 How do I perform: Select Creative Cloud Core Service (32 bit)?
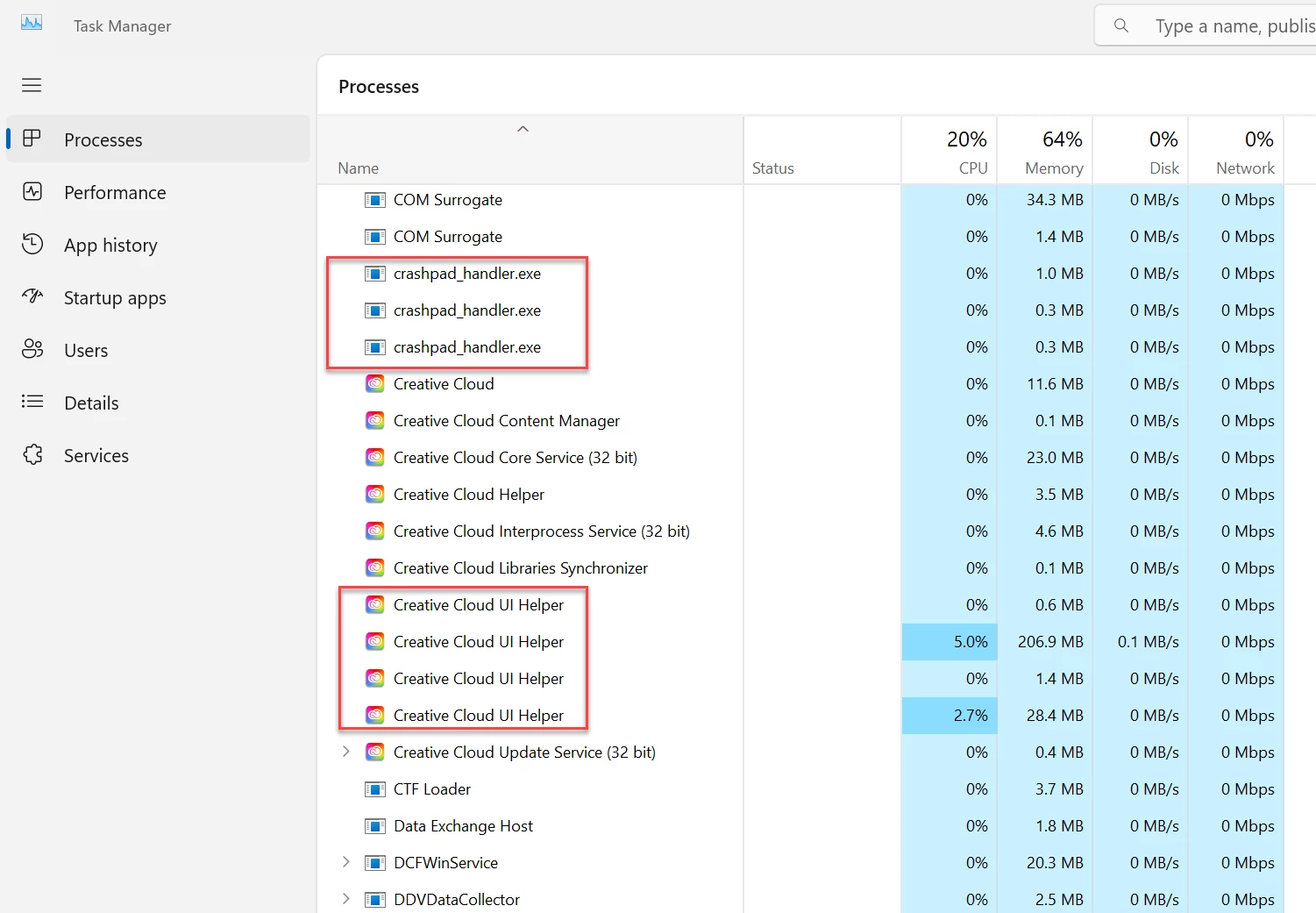coord(516,458)
